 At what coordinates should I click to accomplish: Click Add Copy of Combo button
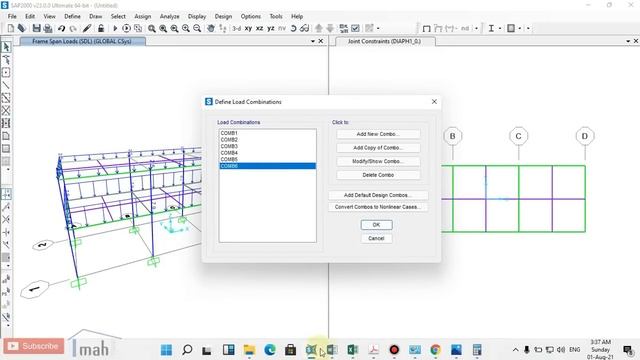pyautogui.click(x=378, y=148)
